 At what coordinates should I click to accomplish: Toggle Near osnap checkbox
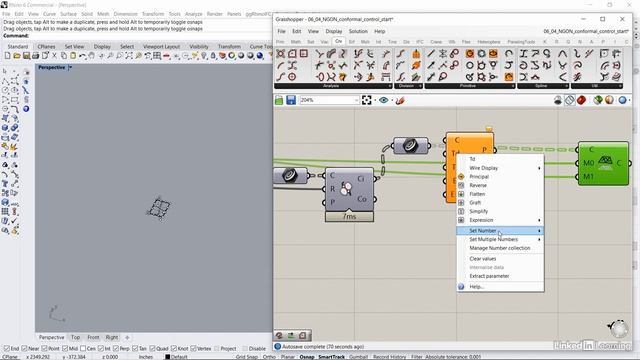tap(24, 349)
